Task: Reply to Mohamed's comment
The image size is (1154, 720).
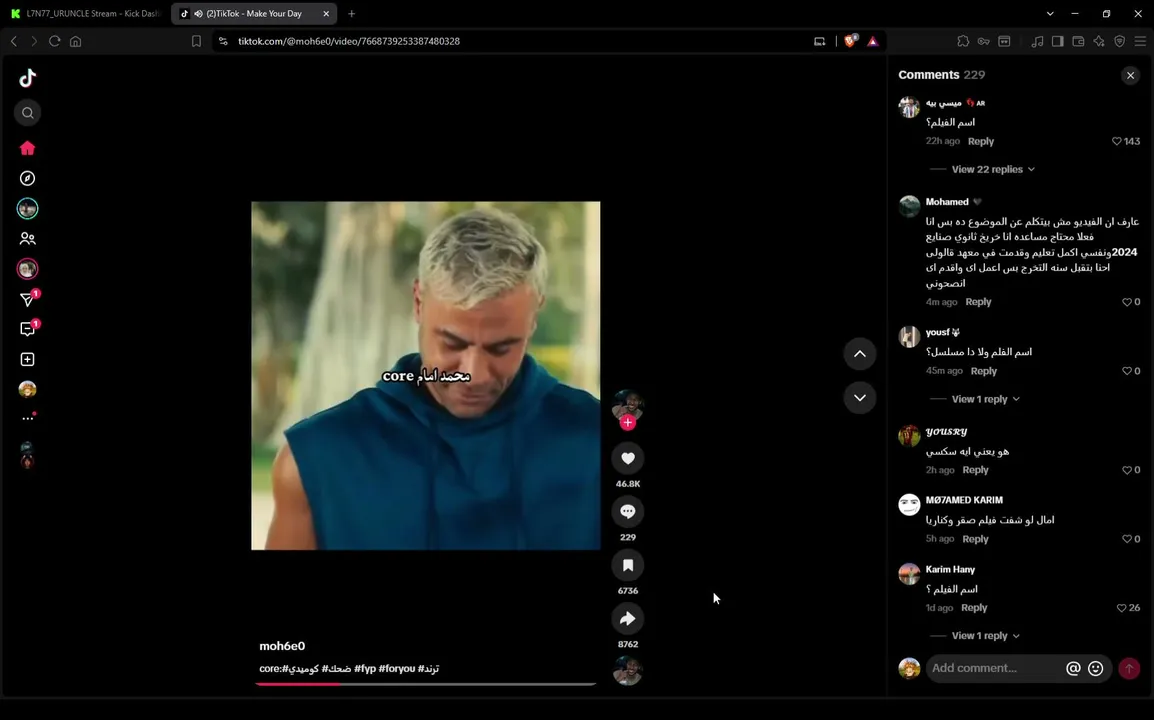Action: pyautogui.click(x=978, y=302)
